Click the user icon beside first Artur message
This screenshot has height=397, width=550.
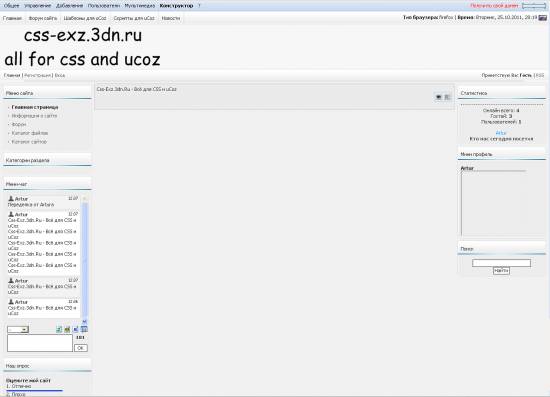tap(11, 198)
